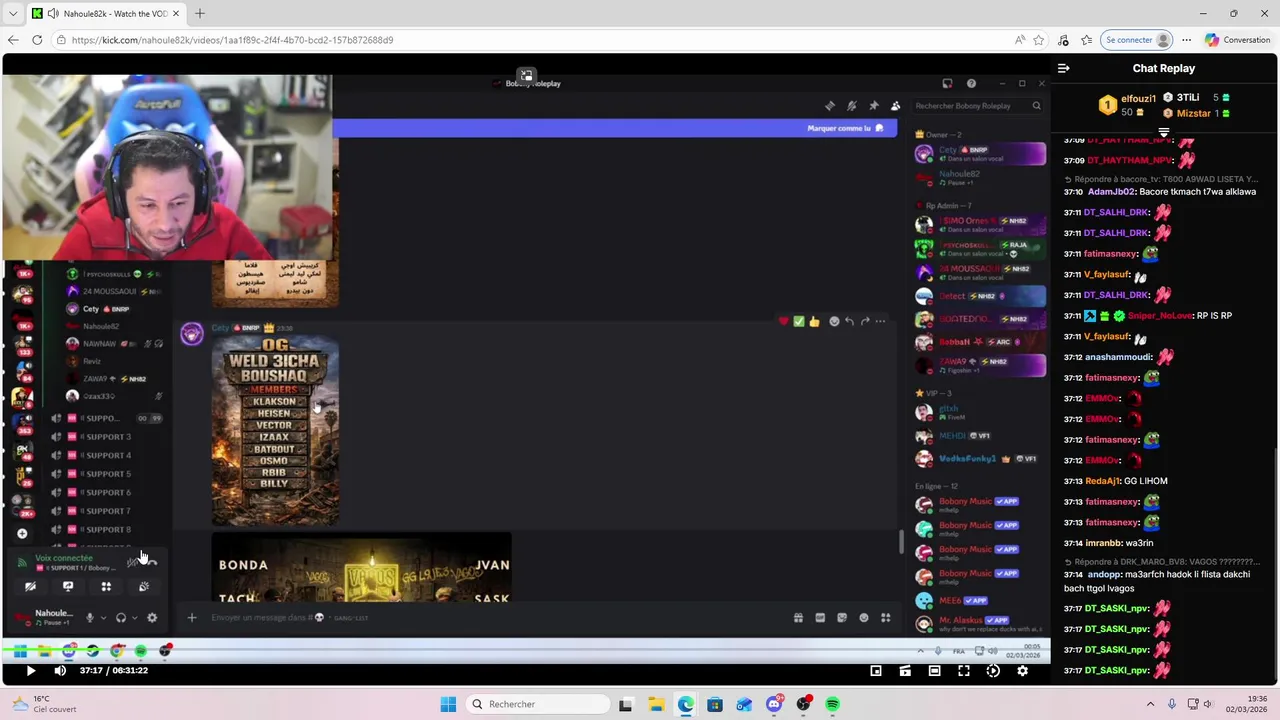Open Discord user settings gear
This screenshot has width=1280, height=720.
[152, 617]
